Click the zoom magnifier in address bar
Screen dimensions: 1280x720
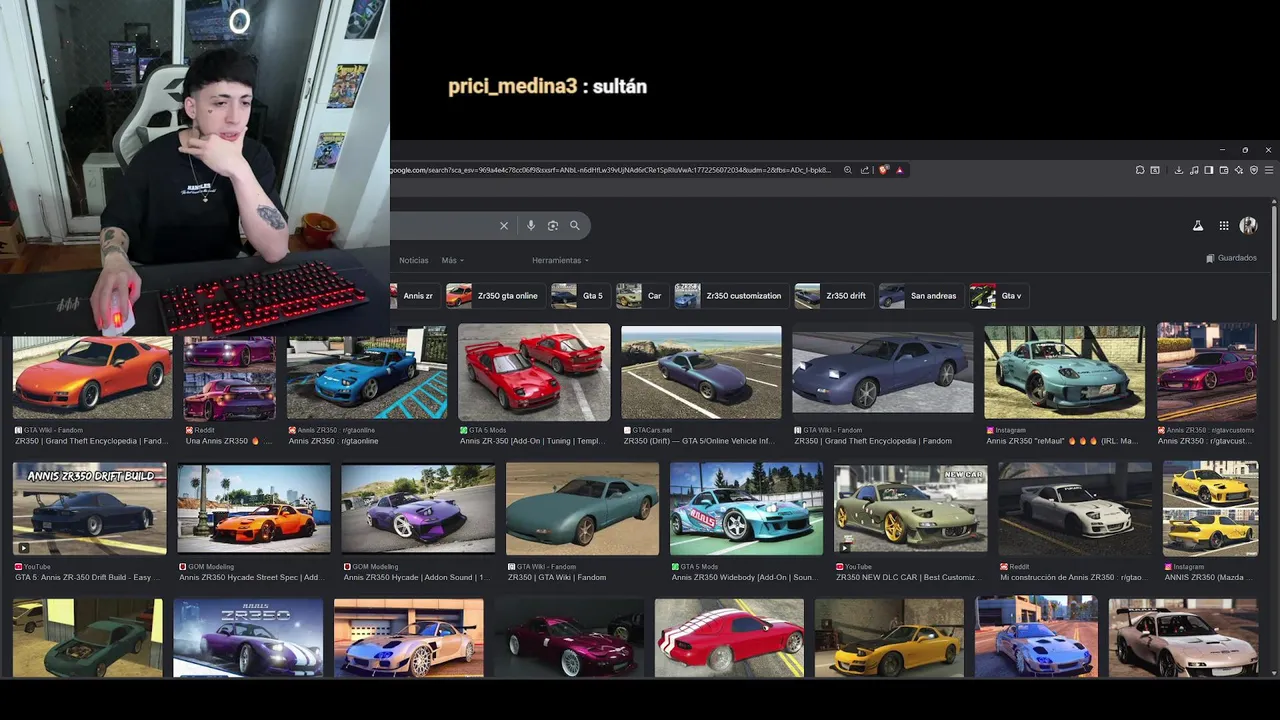click(848, 170)
